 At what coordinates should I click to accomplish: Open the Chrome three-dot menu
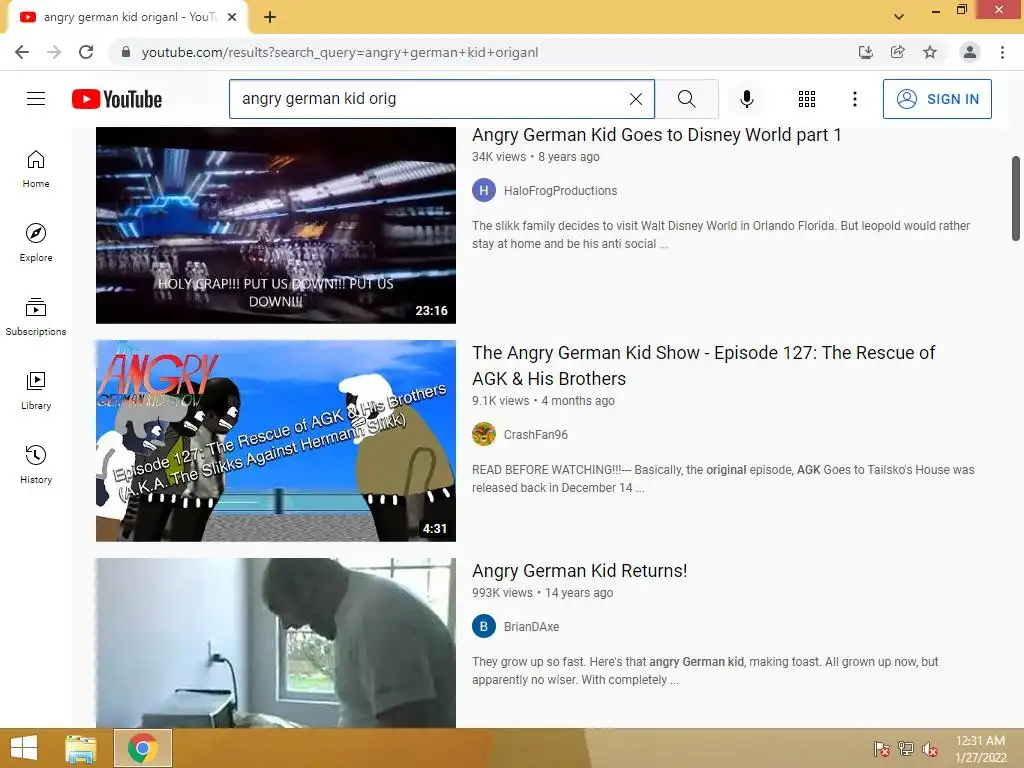coord(1002,52)
